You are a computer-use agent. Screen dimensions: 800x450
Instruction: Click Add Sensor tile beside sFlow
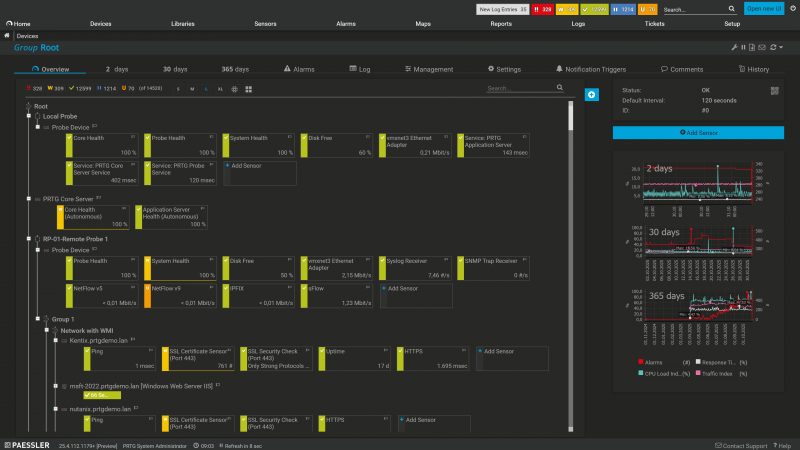tap(416, 296)
